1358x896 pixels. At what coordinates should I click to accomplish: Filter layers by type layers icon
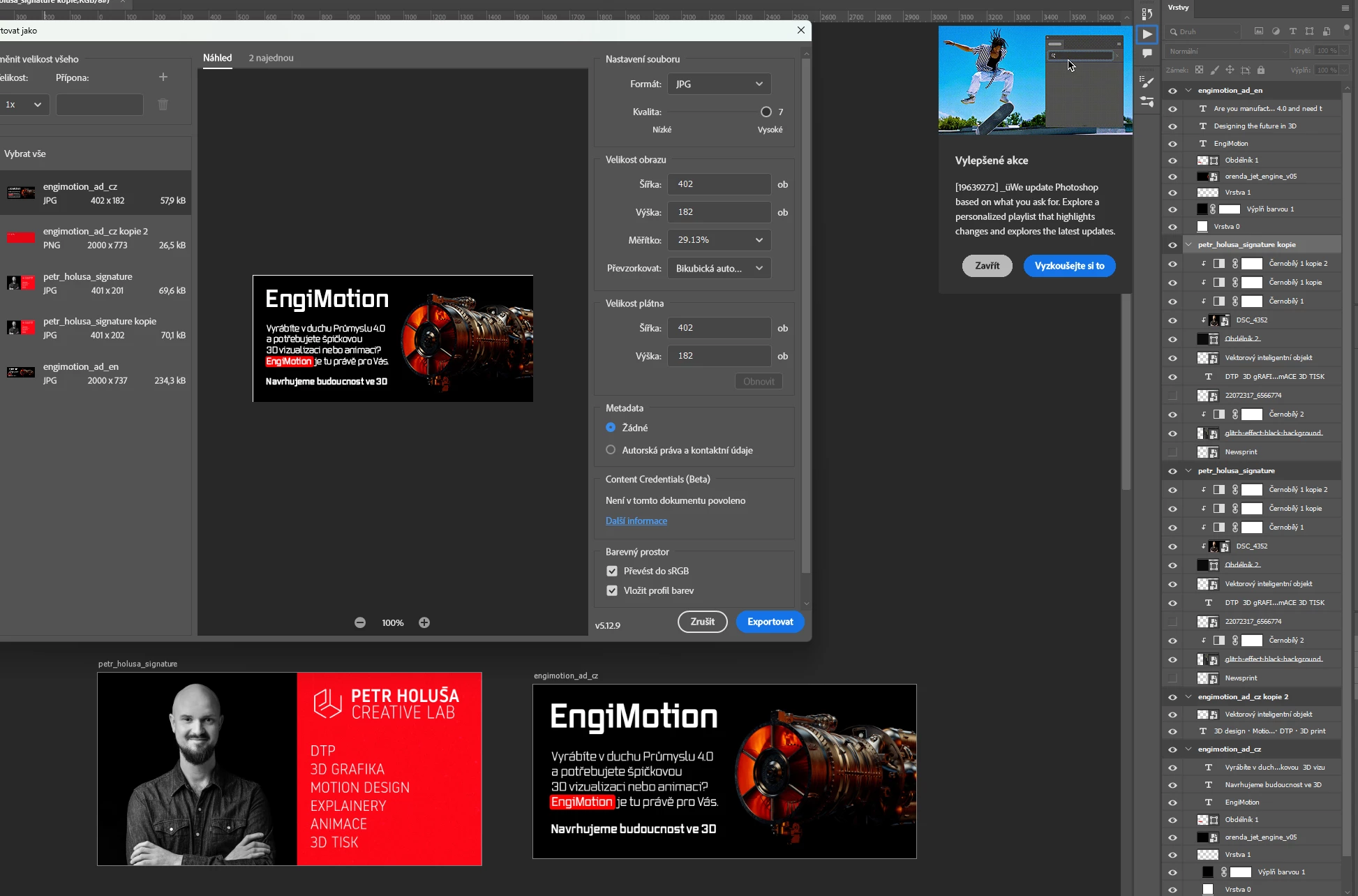point(1292,31)
